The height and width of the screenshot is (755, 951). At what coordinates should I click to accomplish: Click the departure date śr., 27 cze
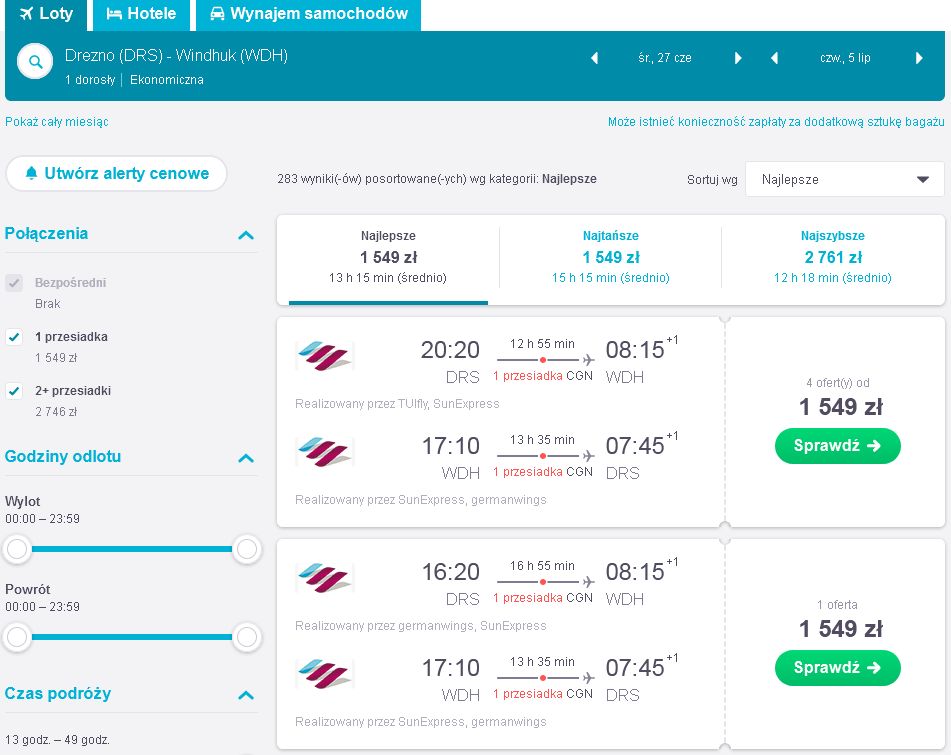click(665, 58)
